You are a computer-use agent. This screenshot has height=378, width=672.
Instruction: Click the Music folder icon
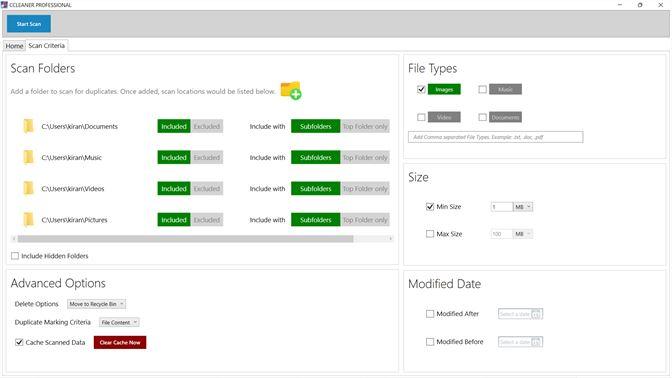28,157
